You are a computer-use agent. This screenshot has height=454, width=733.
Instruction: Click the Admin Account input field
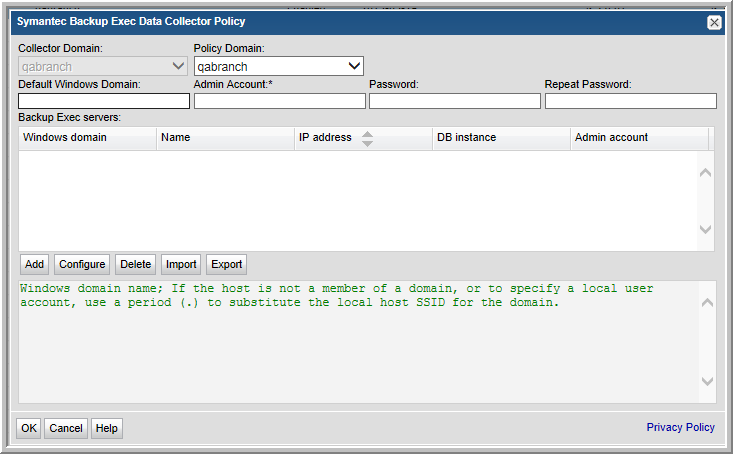pos(279,101)
